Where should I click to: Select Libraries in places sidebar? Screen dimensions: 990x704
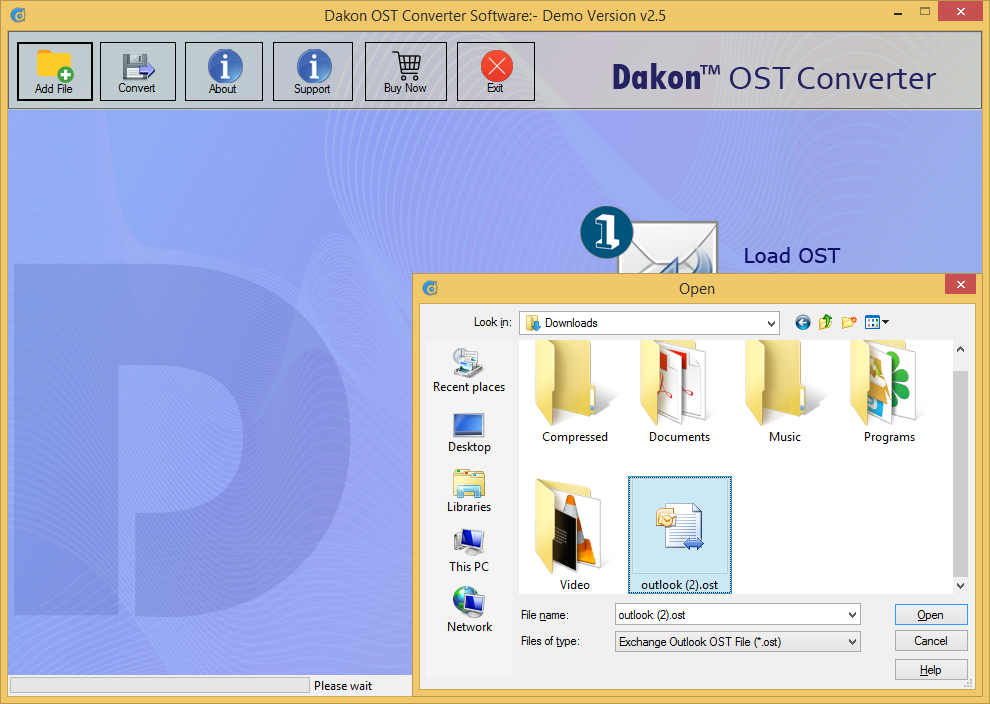pos(468,491)
